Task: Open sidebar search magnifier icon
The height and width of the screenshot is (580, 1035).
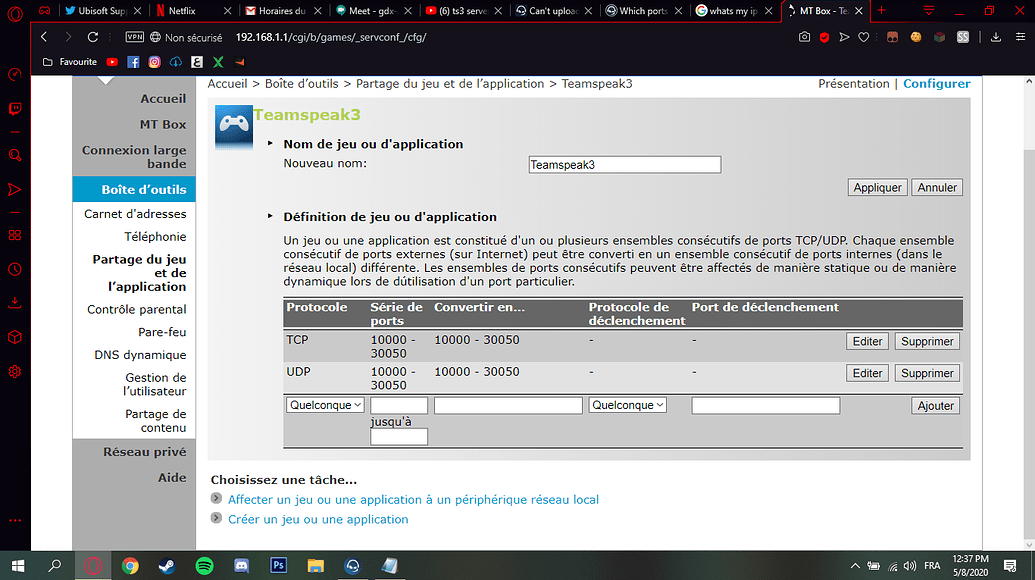Action: (x=15, y=156)
